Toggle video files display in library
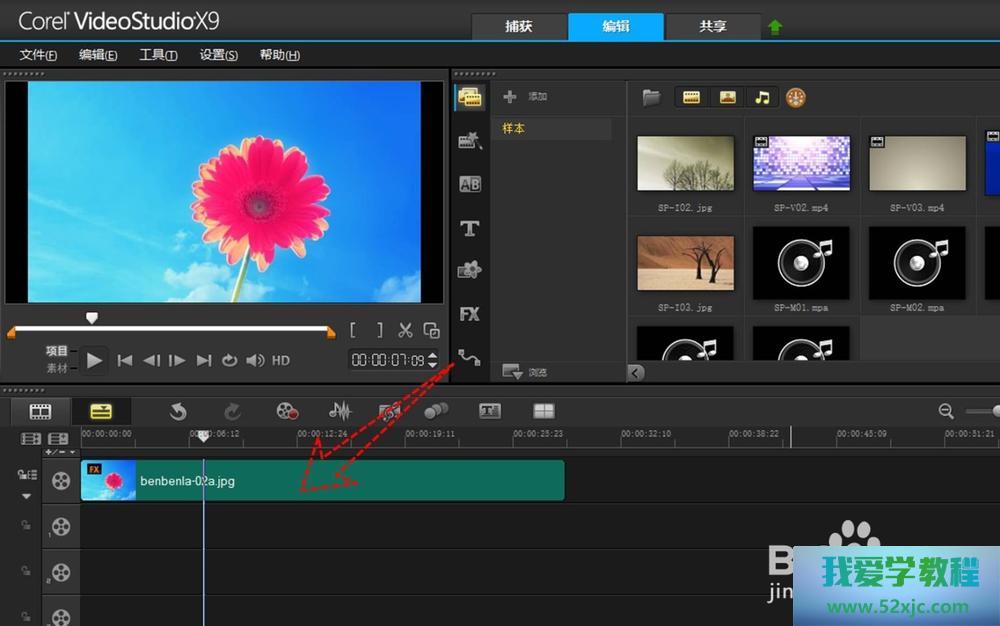 [x=690, y=97]
